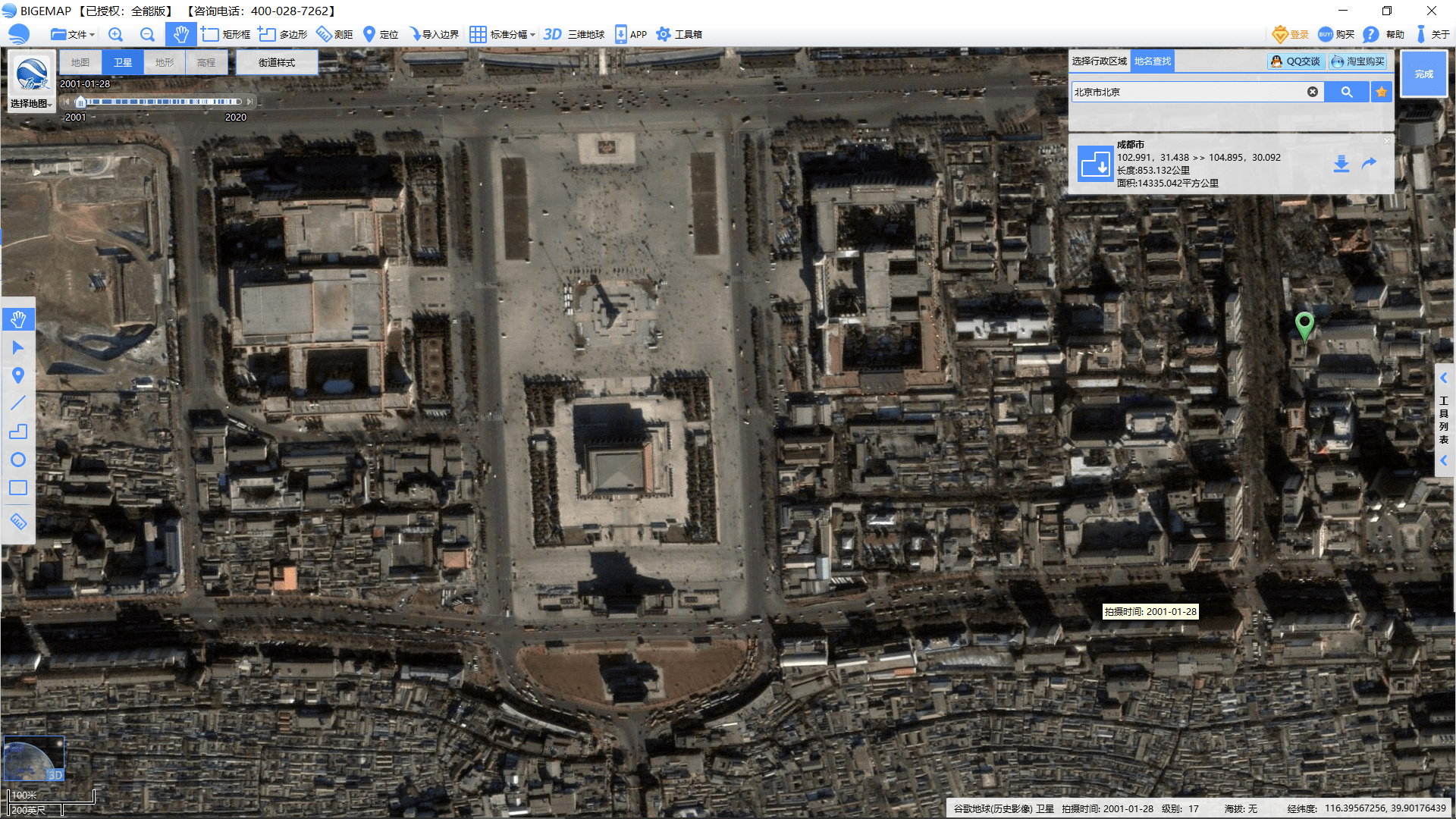Open the 关于 about info
Image resolution: width=1456 pixels, height=819 pixels.
(1432, 34)
